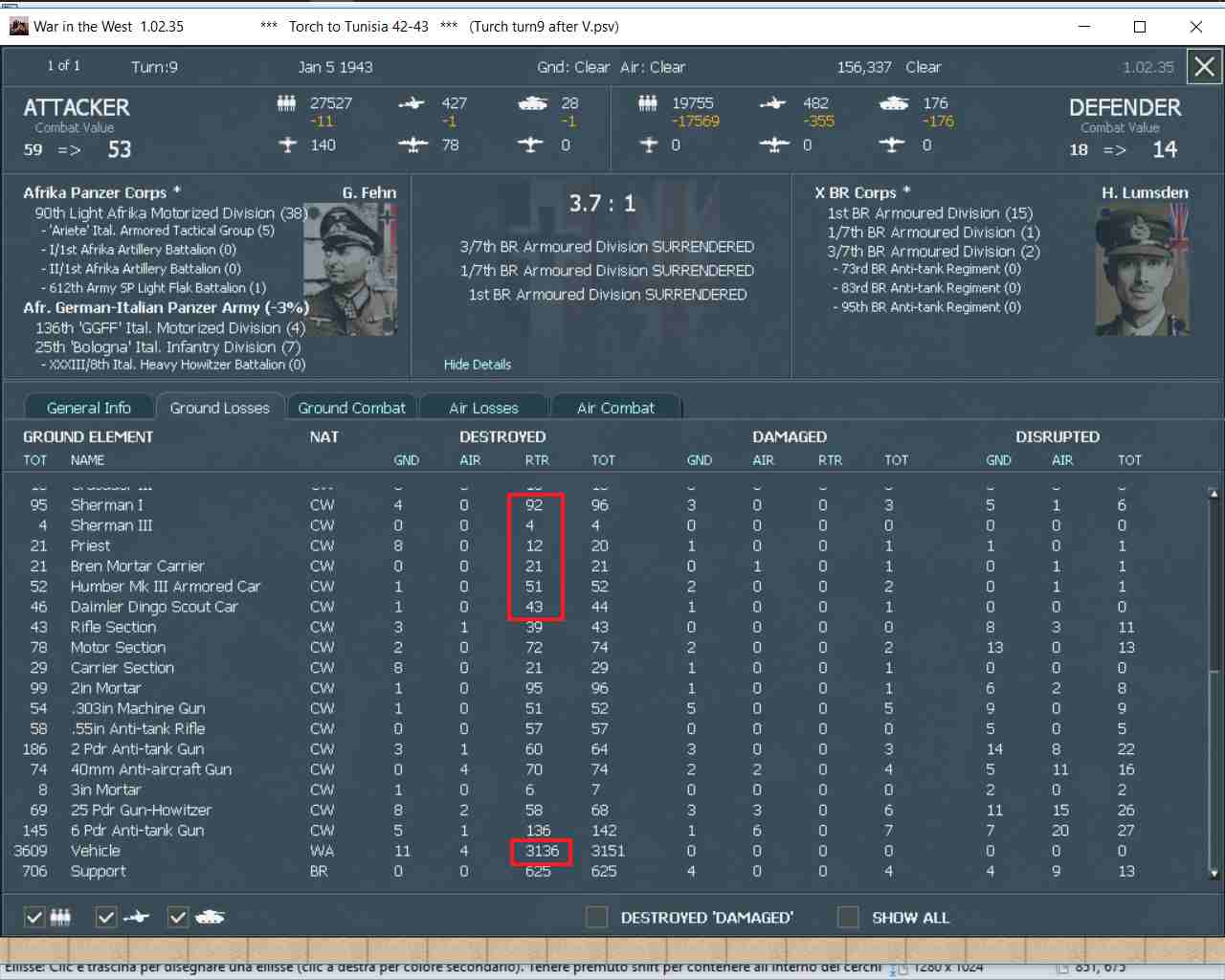
Task: Click the Vehicle row name
Action: [96, 851]
